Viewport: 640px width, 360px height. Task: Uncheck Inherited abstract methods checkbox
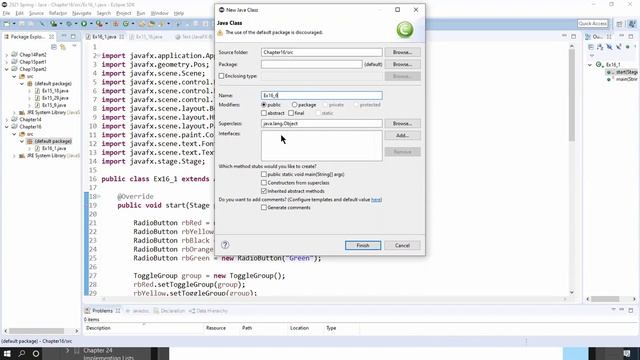tap(264, 191)
